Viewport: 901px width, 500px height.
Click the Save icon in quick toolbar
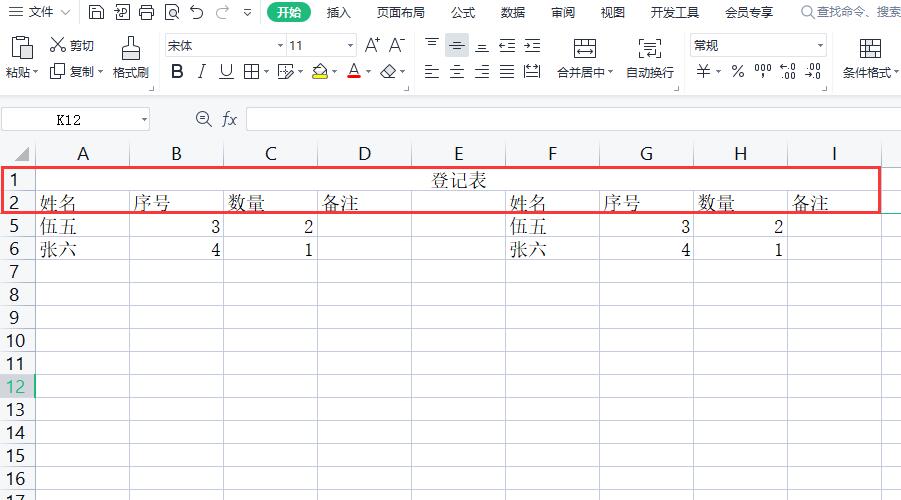point(97,12)
